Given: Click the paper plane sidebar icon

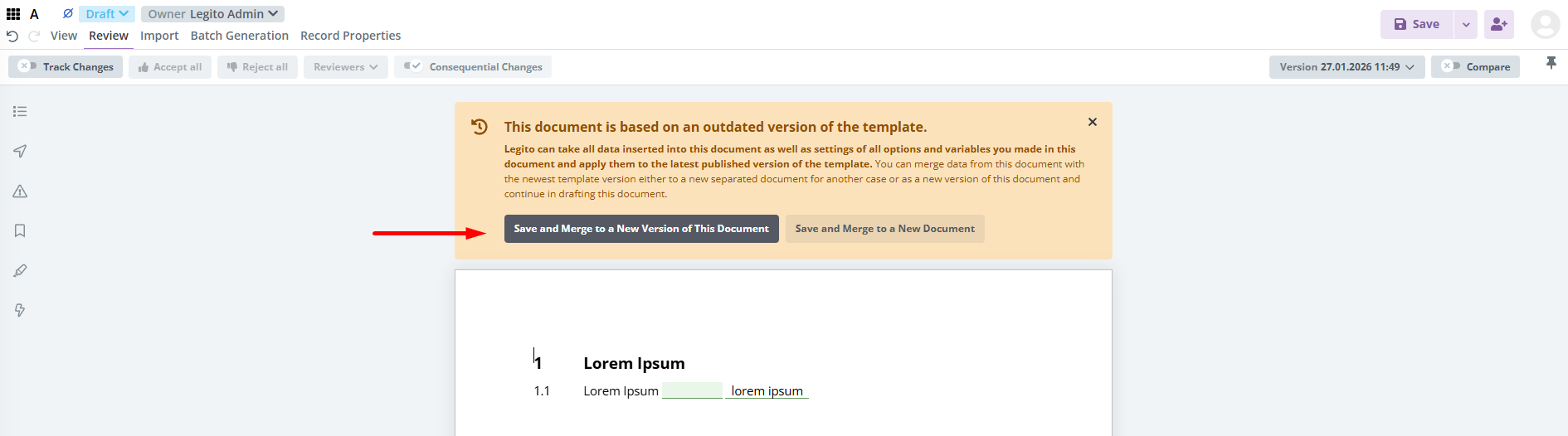Looking at the screenshot, I should click(x=20, y=151).
